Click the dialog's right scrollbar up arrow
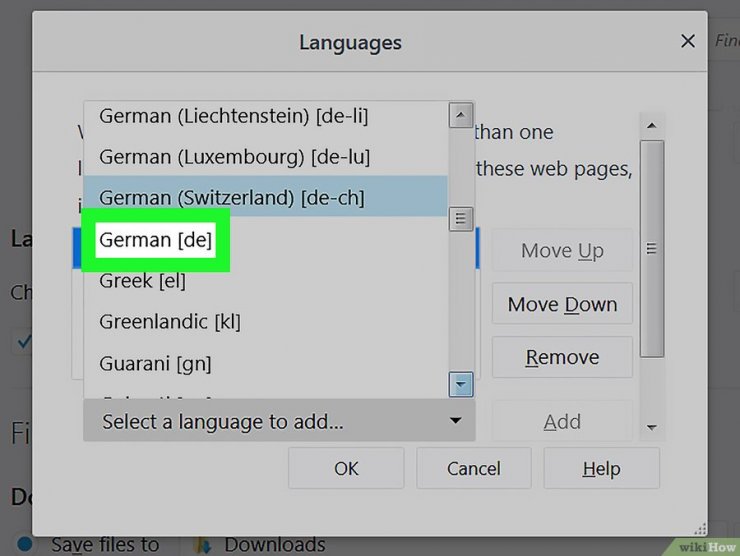Screen dimensions: 740x556 [652, 126]
